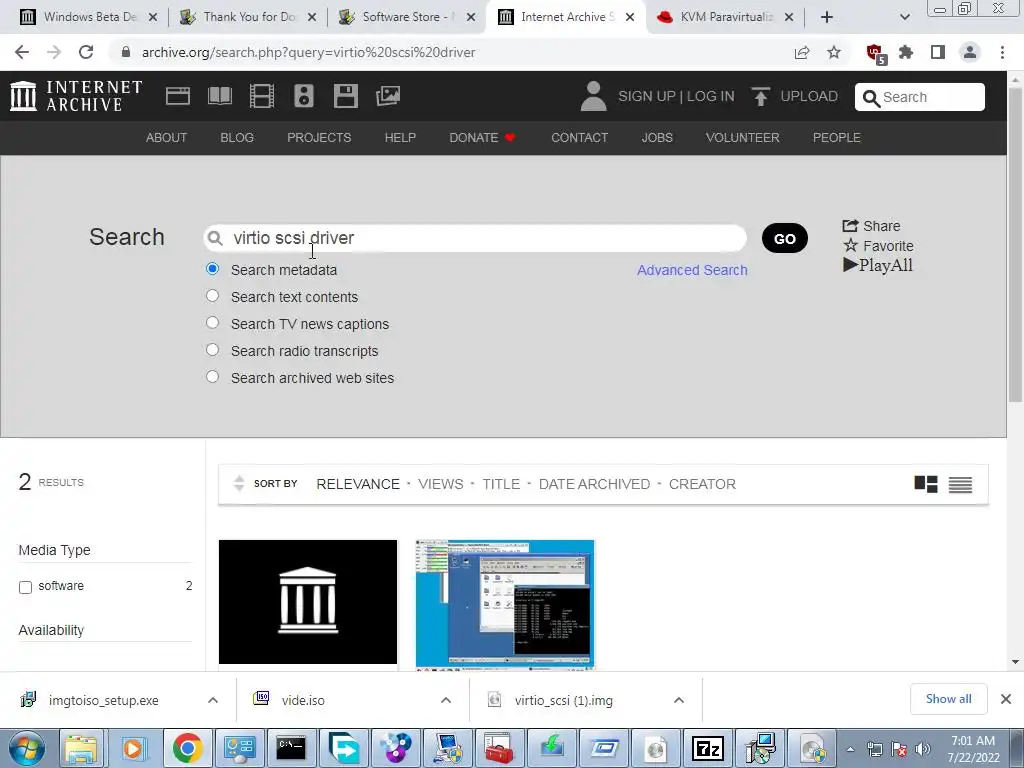Screen dimensions: 1024x768
Task: Open the Extensions puzzle icon
Action: pyautogui.click(x=906, y=52)
